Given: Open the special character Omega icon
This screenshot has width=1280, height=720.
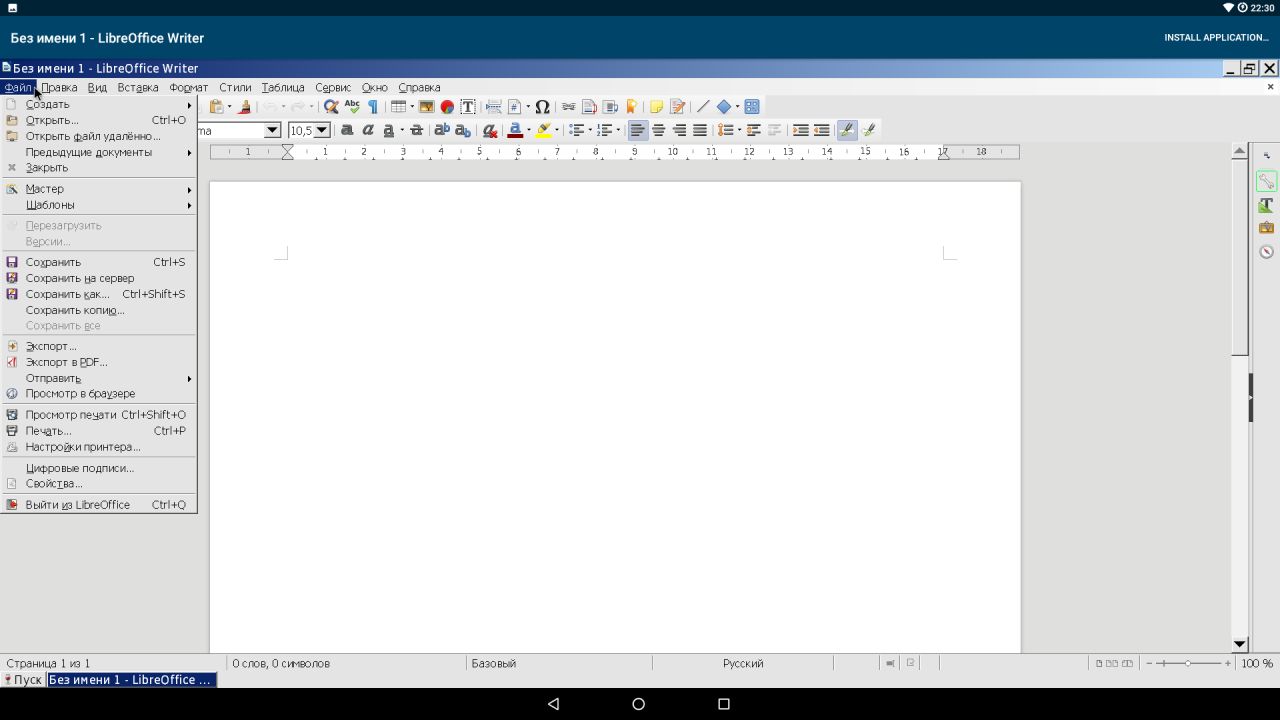Looking at the screenshot, I should pyautogui.click(x=542, y=107).
